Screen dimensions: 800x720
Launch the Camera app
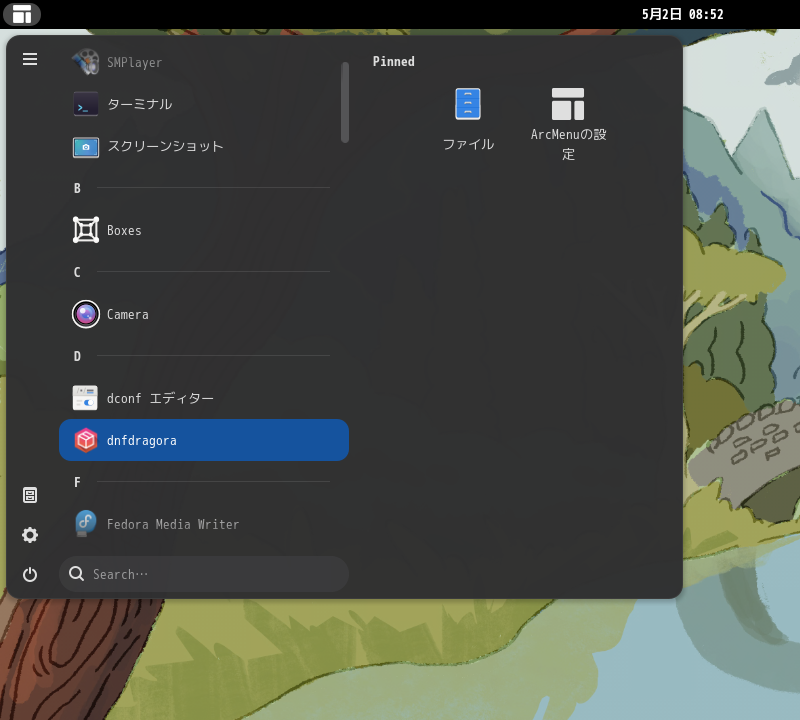pos(204,314)
